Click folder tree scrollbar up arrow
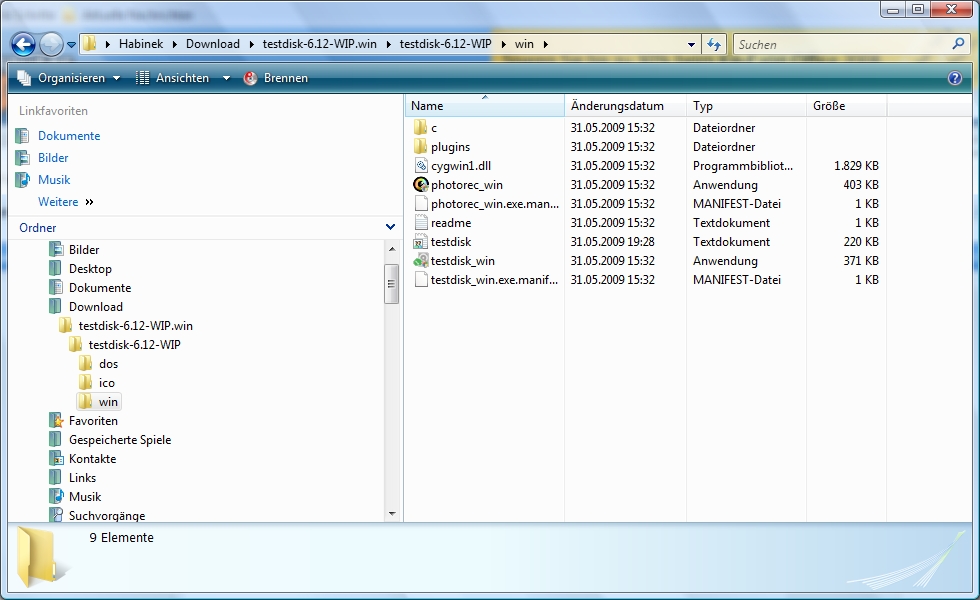 tap(392, 249)
